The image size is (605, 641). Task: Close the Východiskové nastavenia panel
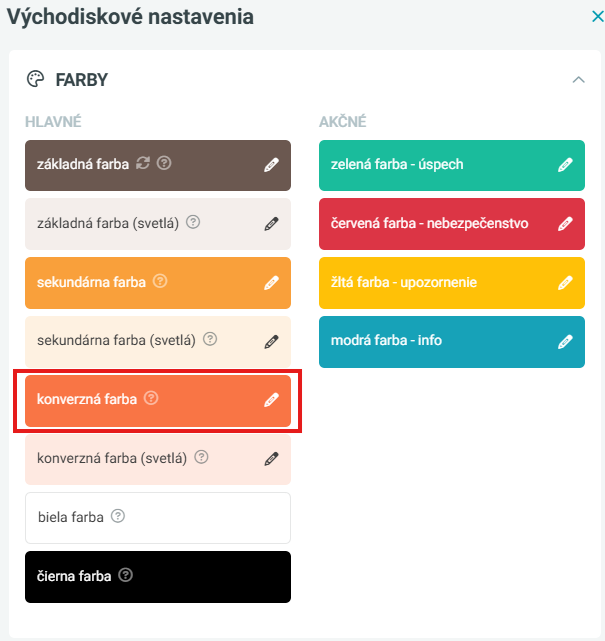pos(598,16)
